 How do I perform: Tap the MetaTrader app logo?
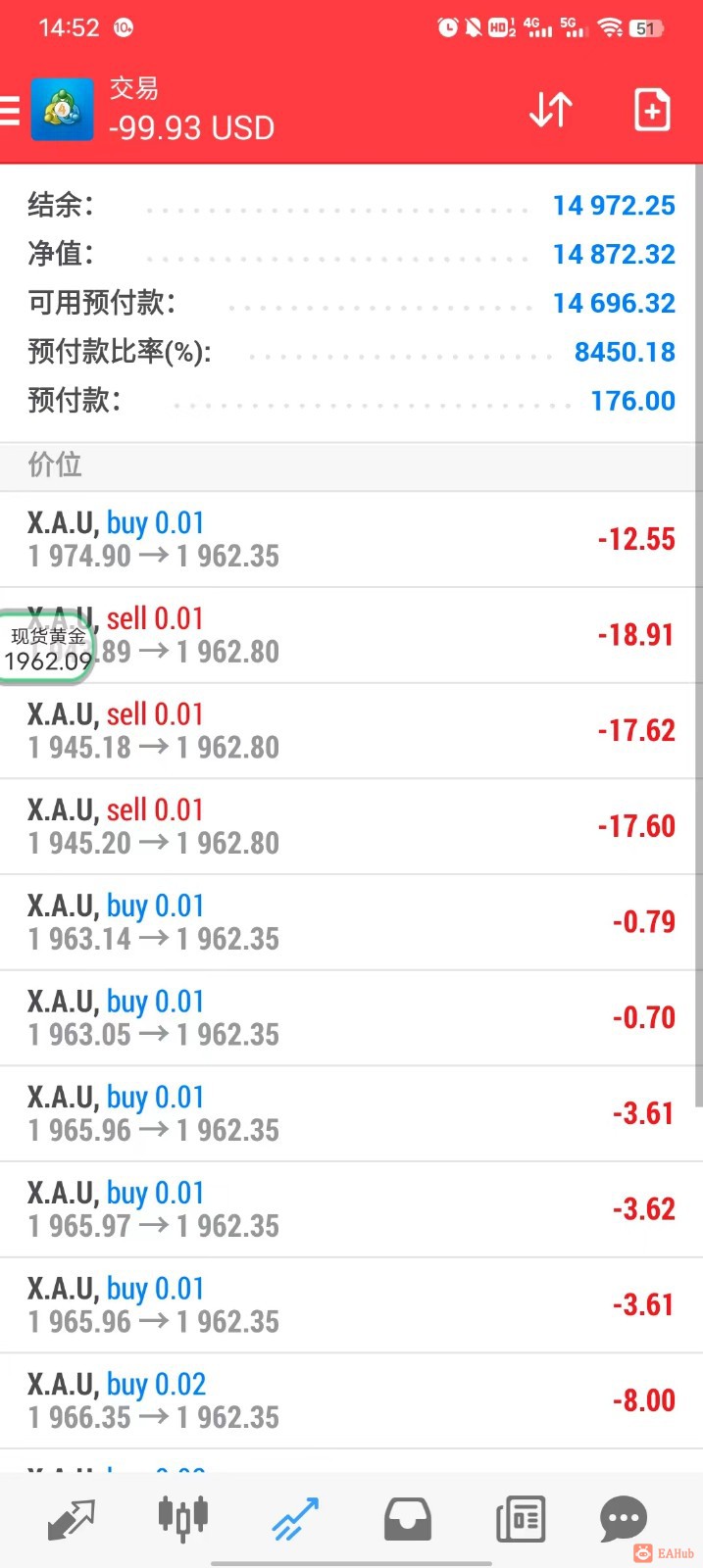(x=63, y=110)
